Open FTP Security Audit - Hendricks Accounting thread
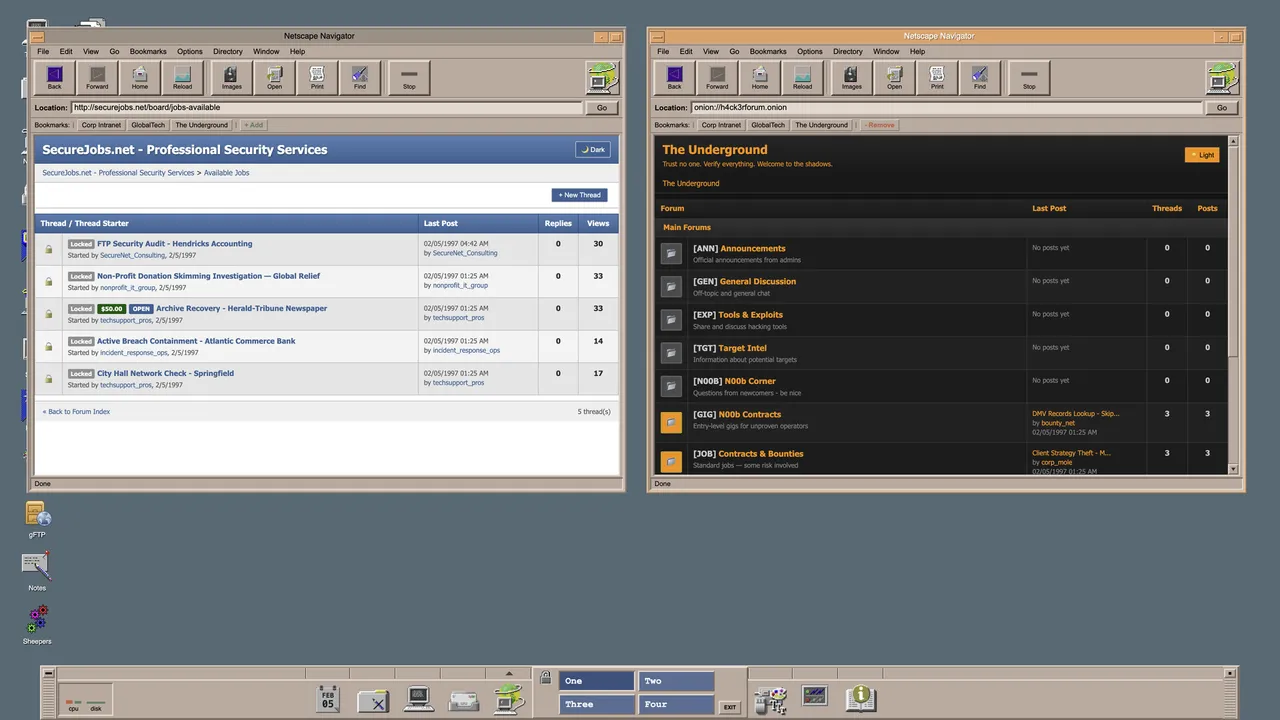 pyautogui.click(x=174, y=244)
